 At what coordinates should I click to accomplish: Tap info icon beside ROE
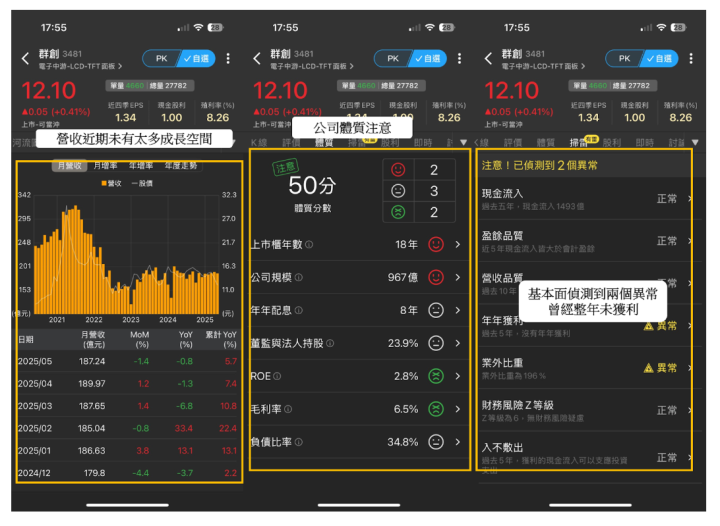pos(277,376)
